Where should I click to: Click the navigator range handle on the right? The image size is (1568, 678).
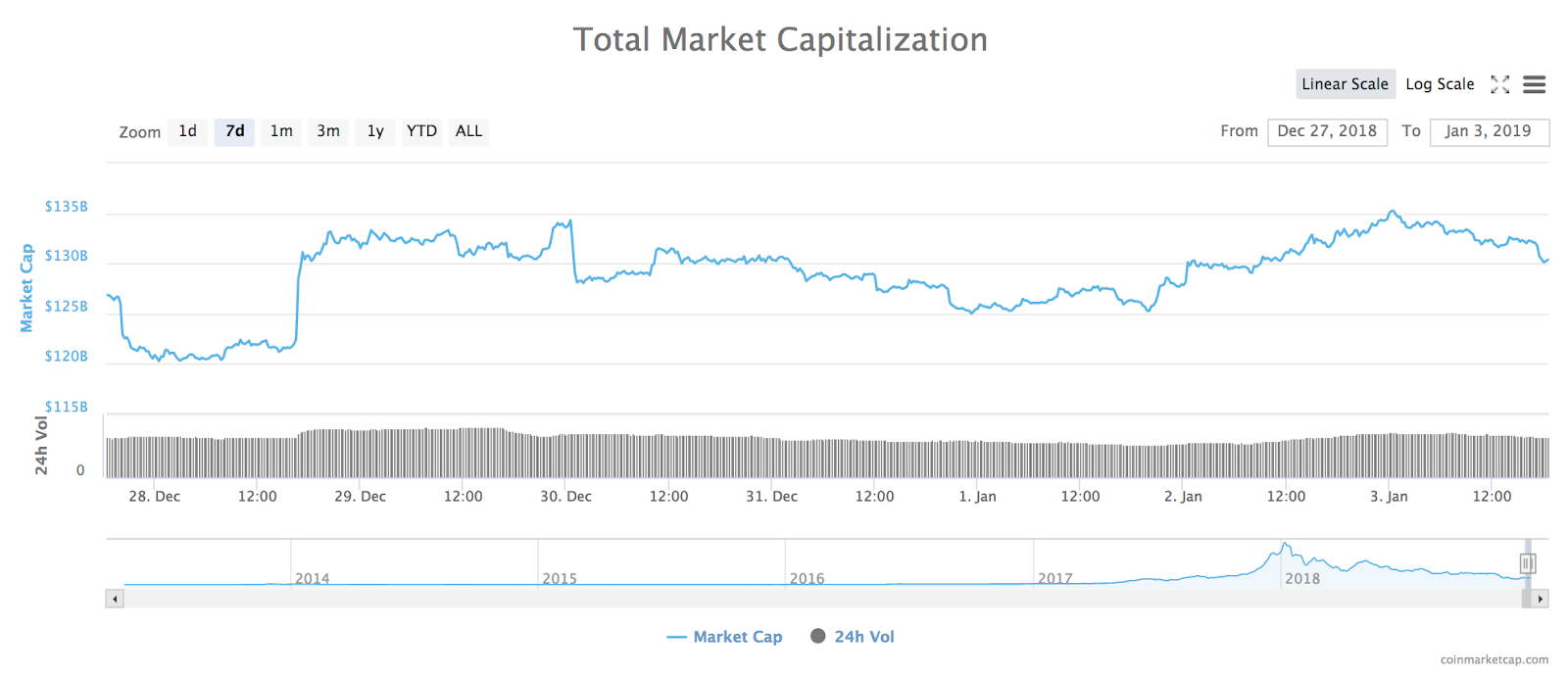pos(1527,563)
